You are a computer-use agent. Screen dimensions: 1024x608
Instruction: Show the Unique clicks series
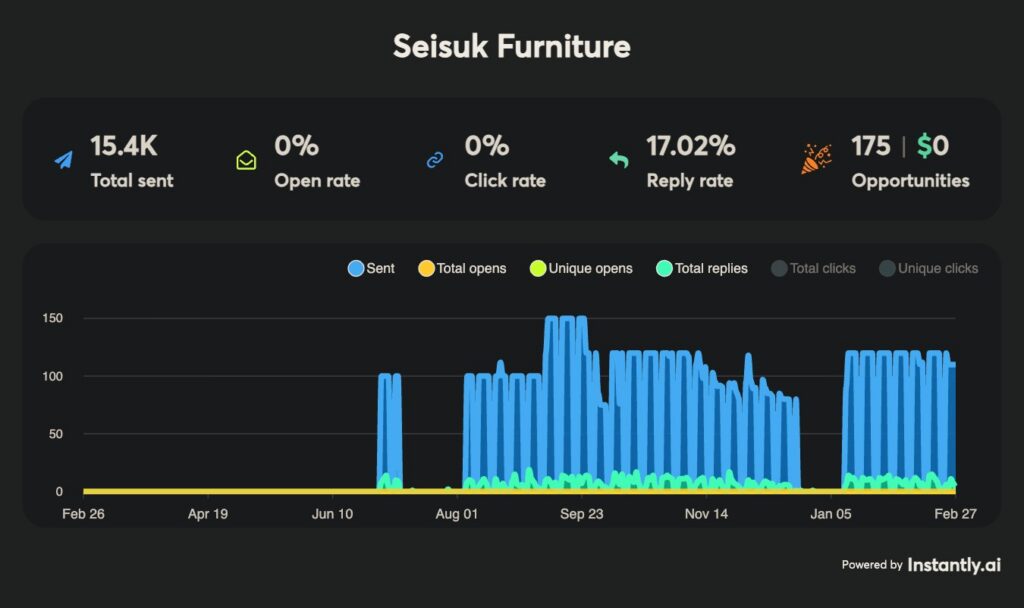tap(927, 268)
